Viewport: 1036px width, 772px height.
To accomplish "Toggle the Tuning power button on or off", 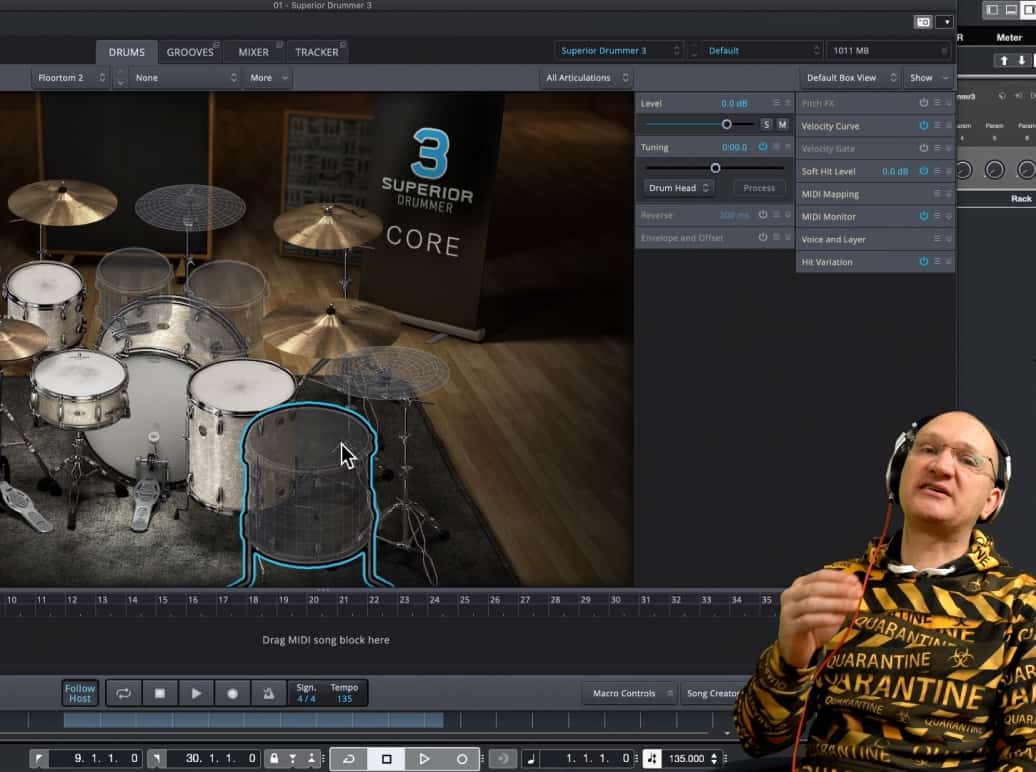I will 764,146.
